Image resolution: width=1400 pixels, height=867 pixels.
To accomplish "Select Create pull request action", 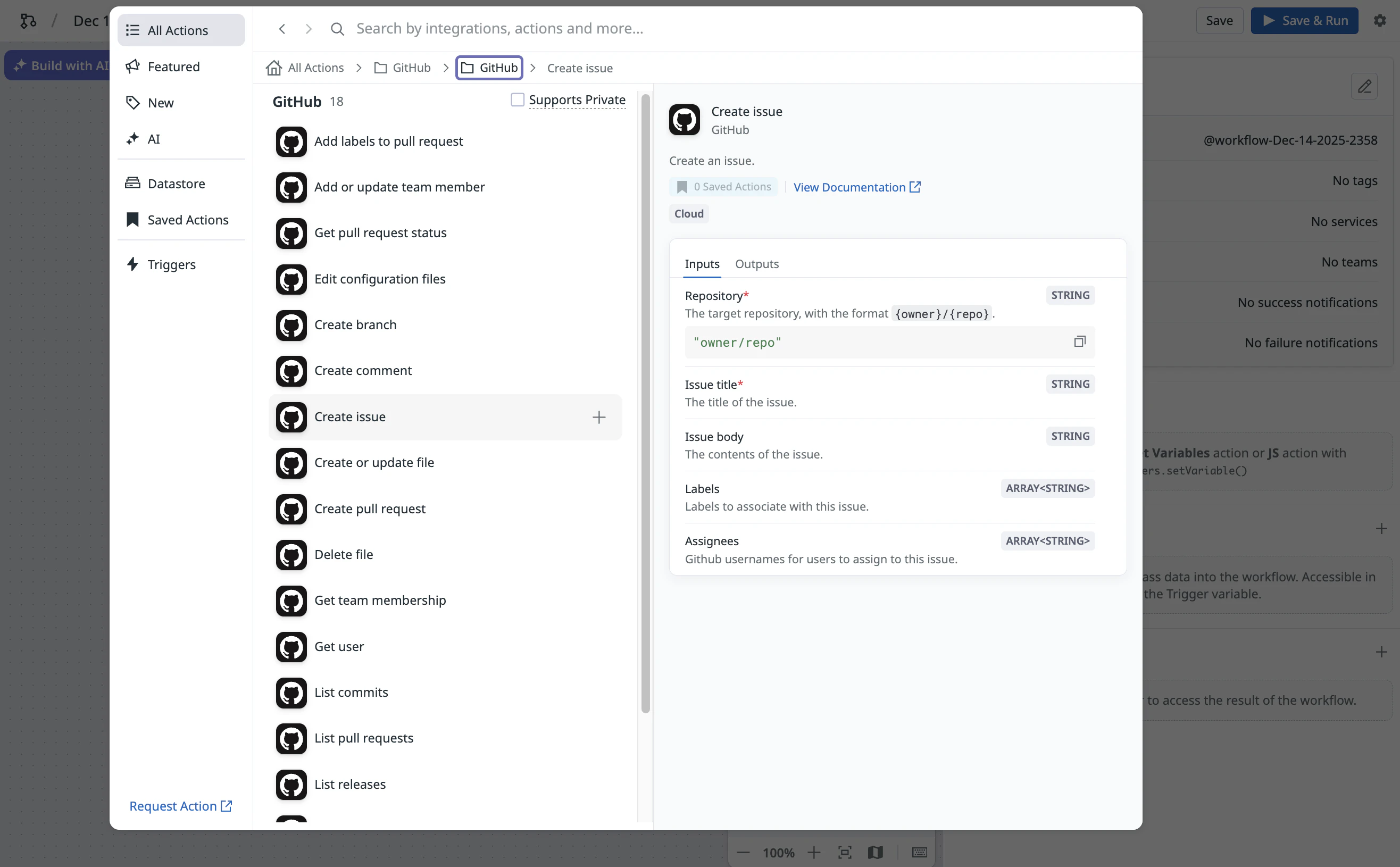I will 445,509.
